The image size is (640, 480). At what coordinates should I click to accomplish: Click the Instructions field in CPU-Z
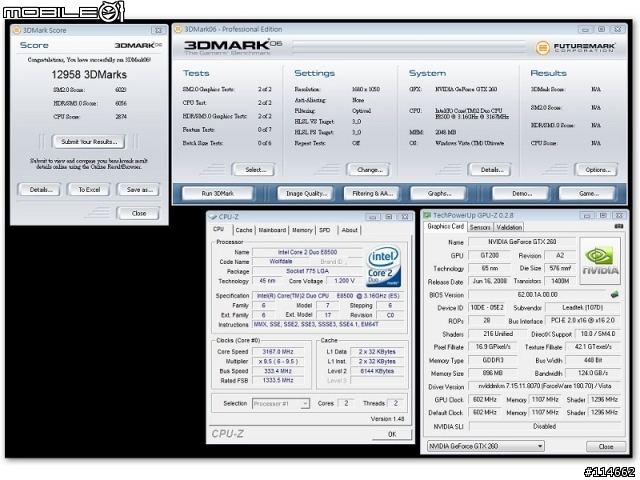coord(328,324)
